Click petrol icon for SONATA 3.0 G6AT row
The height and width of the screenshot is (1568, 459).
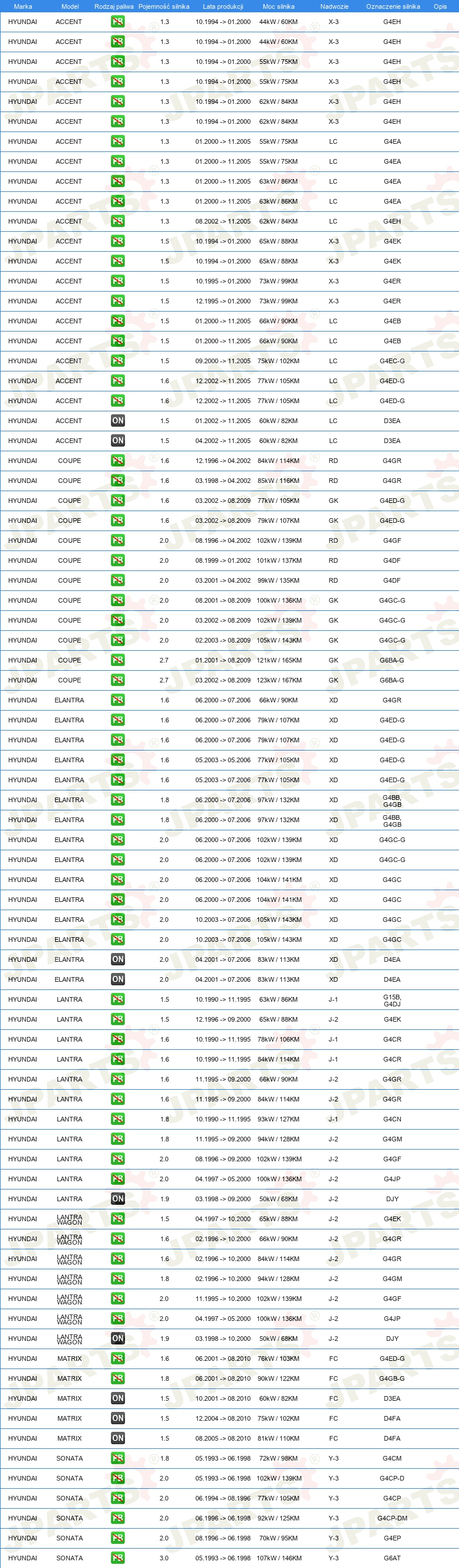pyautogui.click(x=117, y=1558)
